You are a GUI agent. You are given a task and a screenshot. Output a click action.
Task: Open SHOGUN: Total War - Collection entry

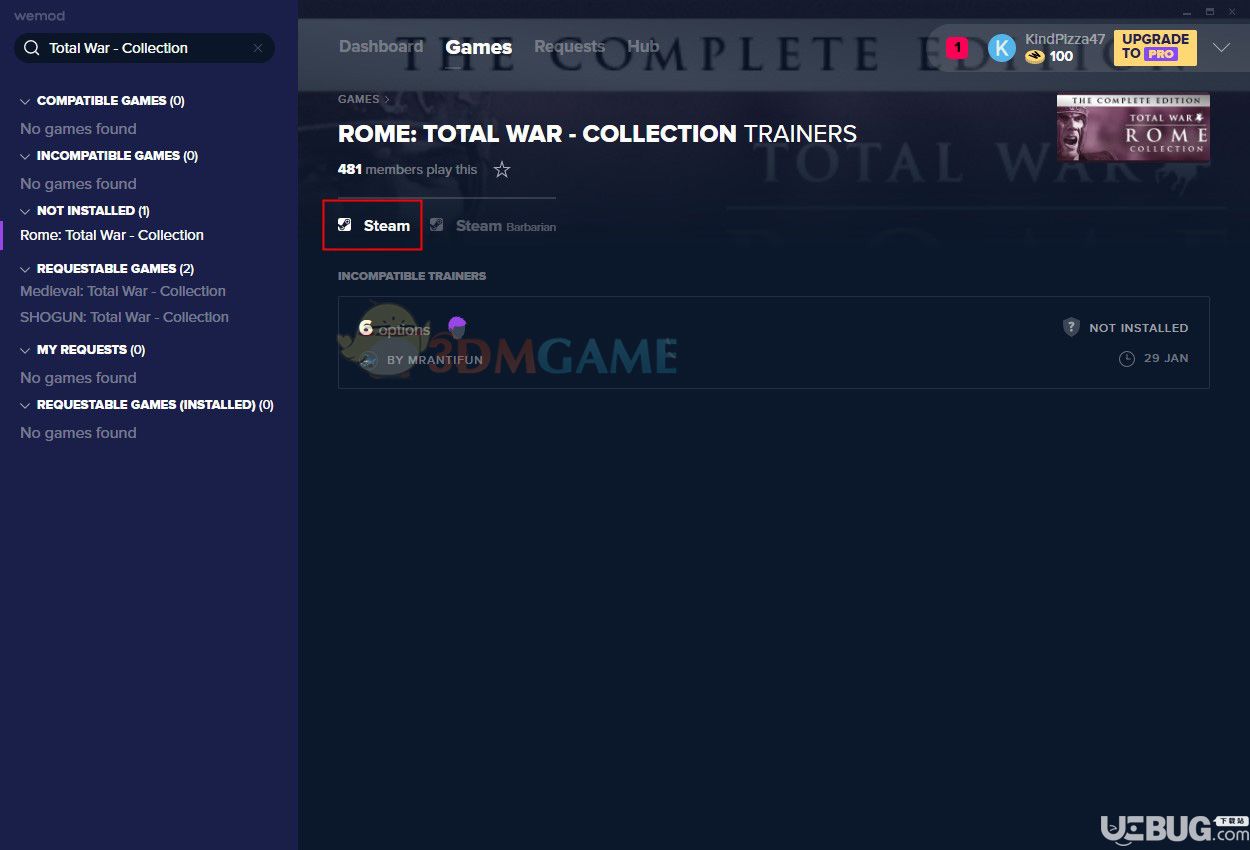coord(124,317)
